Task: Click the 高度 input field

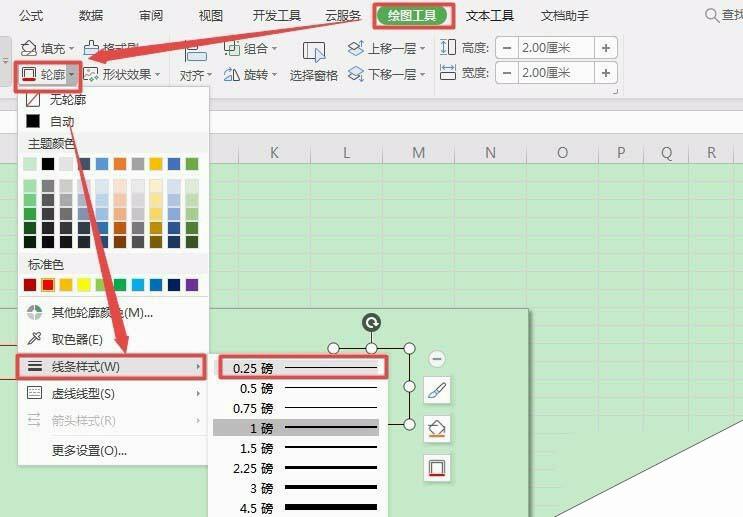Action: pyautogui.click(x=556, y=48)
